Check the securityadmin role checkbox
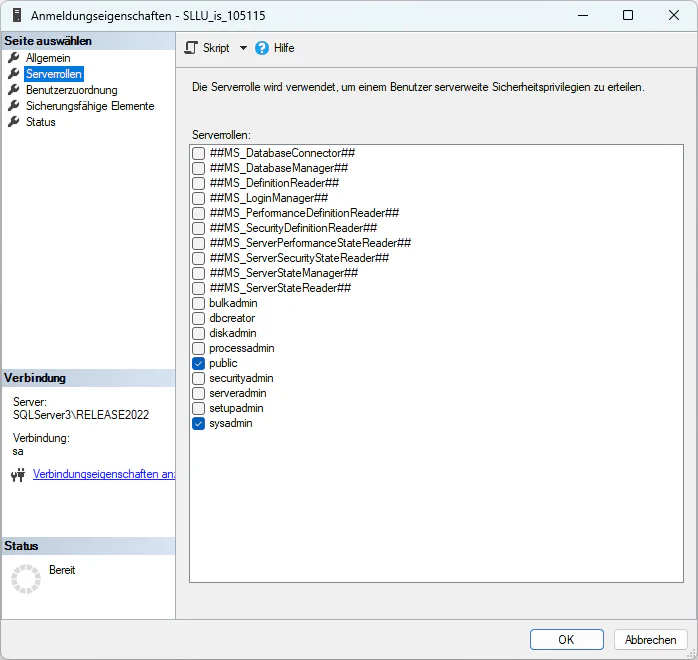 point(199,379)
